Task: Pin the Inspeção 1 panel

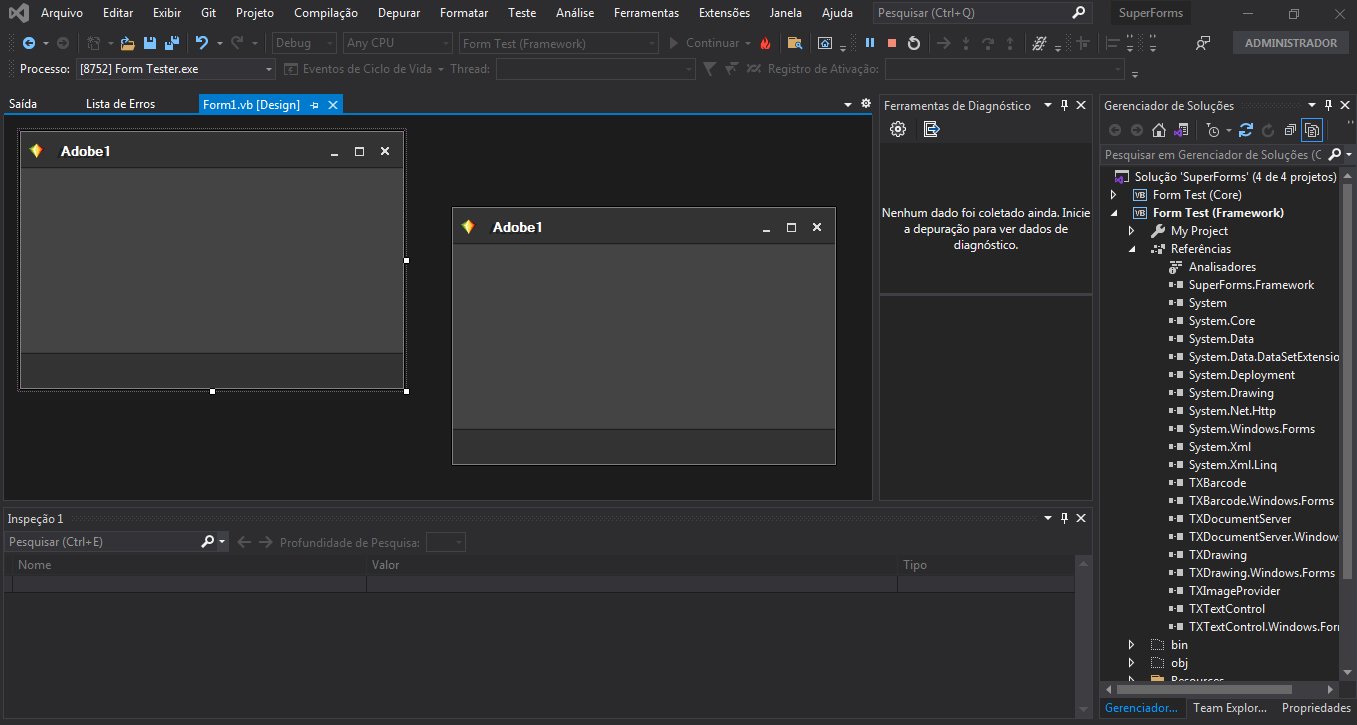Action: click(1065, 518)
